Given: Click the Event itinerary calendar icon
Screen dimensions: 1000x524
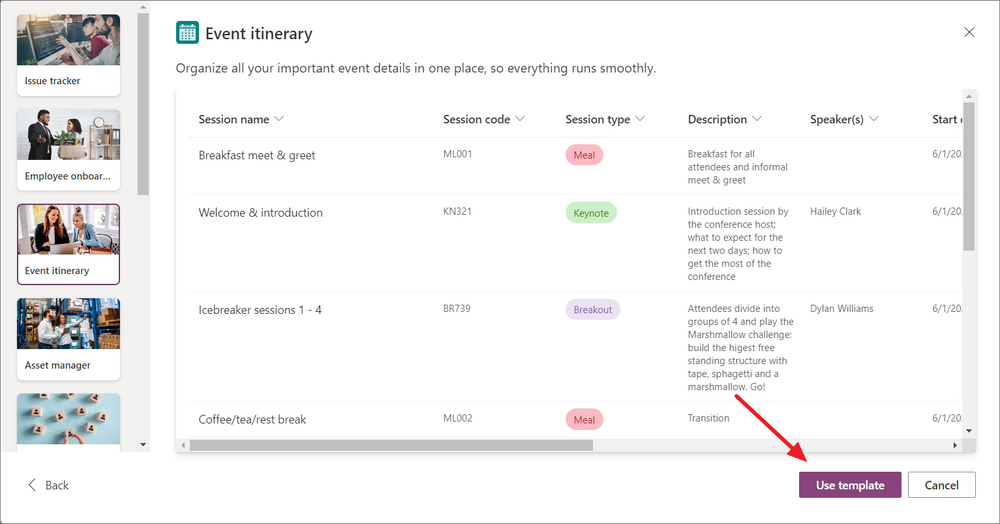Looking at the screenshot, I should tap(188, 33).
